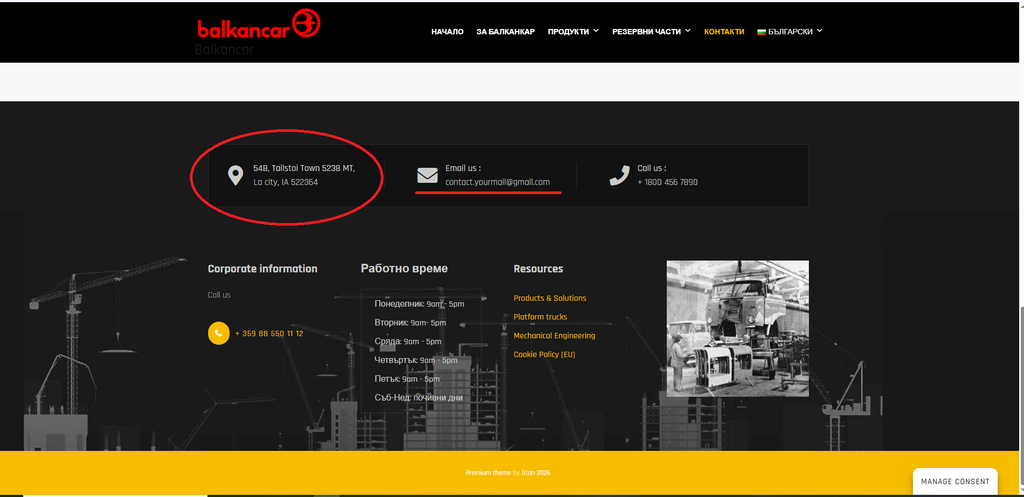Image resolution: width=1024 pixels, height=497 pixels.
Task: Select the КОНТАКТИ menu item
Action: tap(724, 31)
